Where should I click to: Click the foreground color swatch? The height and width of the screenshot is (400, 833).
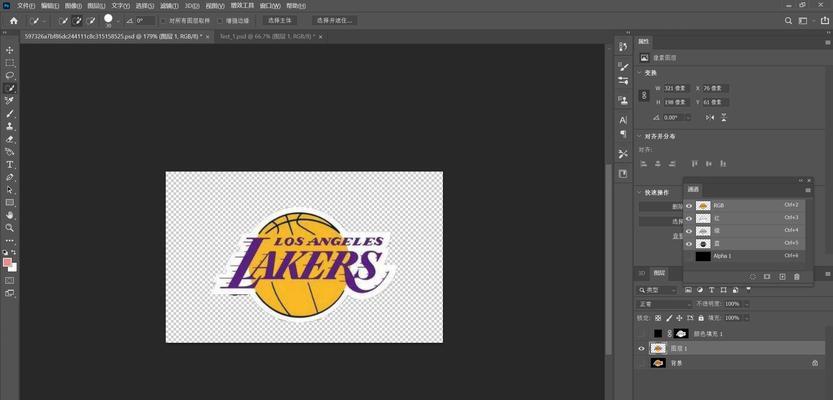[x=7, y=262]
